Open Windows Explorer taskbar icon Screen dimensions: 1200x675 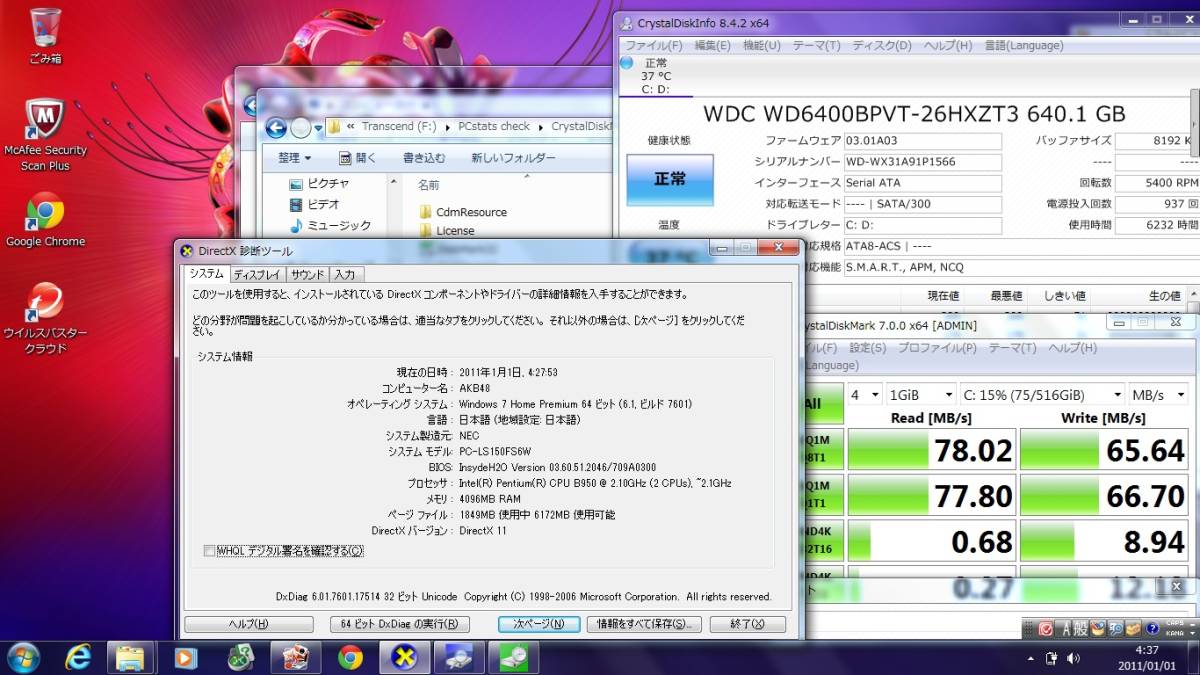(131, 657)
